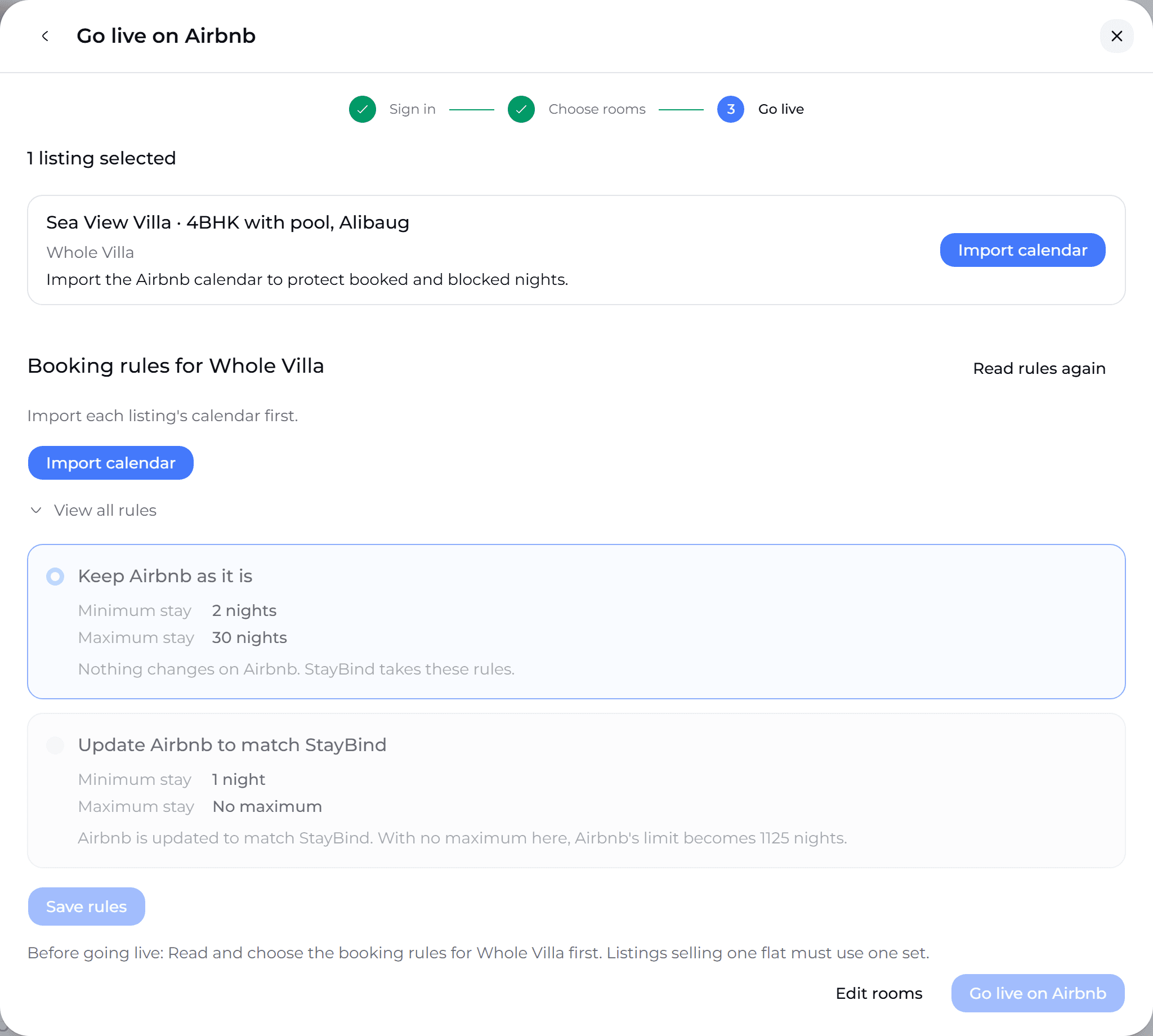Viewport: 1153px width, 1036px height.
Task: Click 'Booking rules for Whole Villa' heading
Action: coord(175,366)
